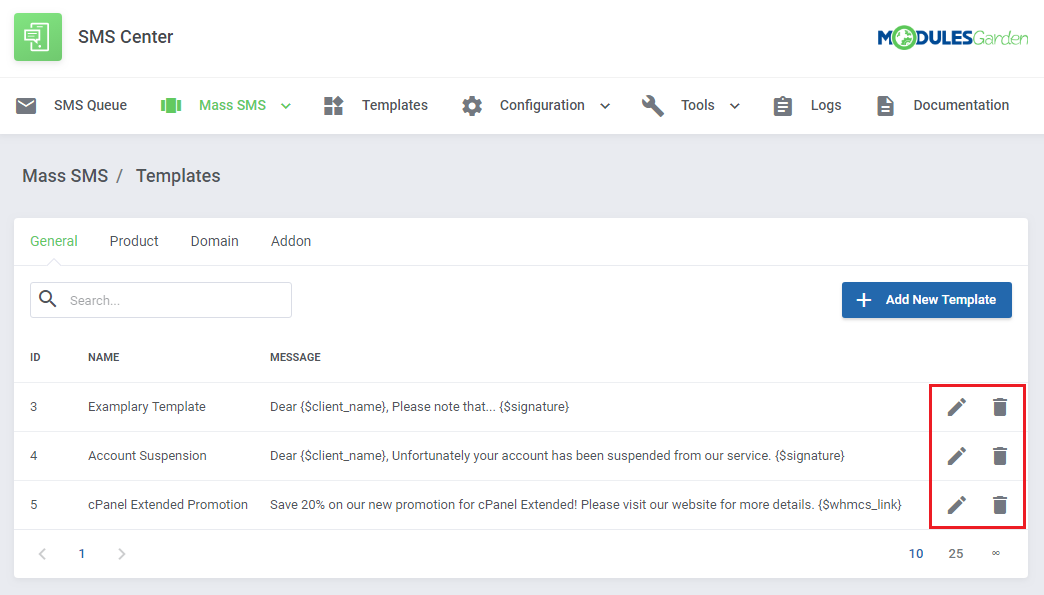Viewport: 1044px width, 595px height.
Task: Show unlimited entries with infinity option
Action: click(995, 553)
